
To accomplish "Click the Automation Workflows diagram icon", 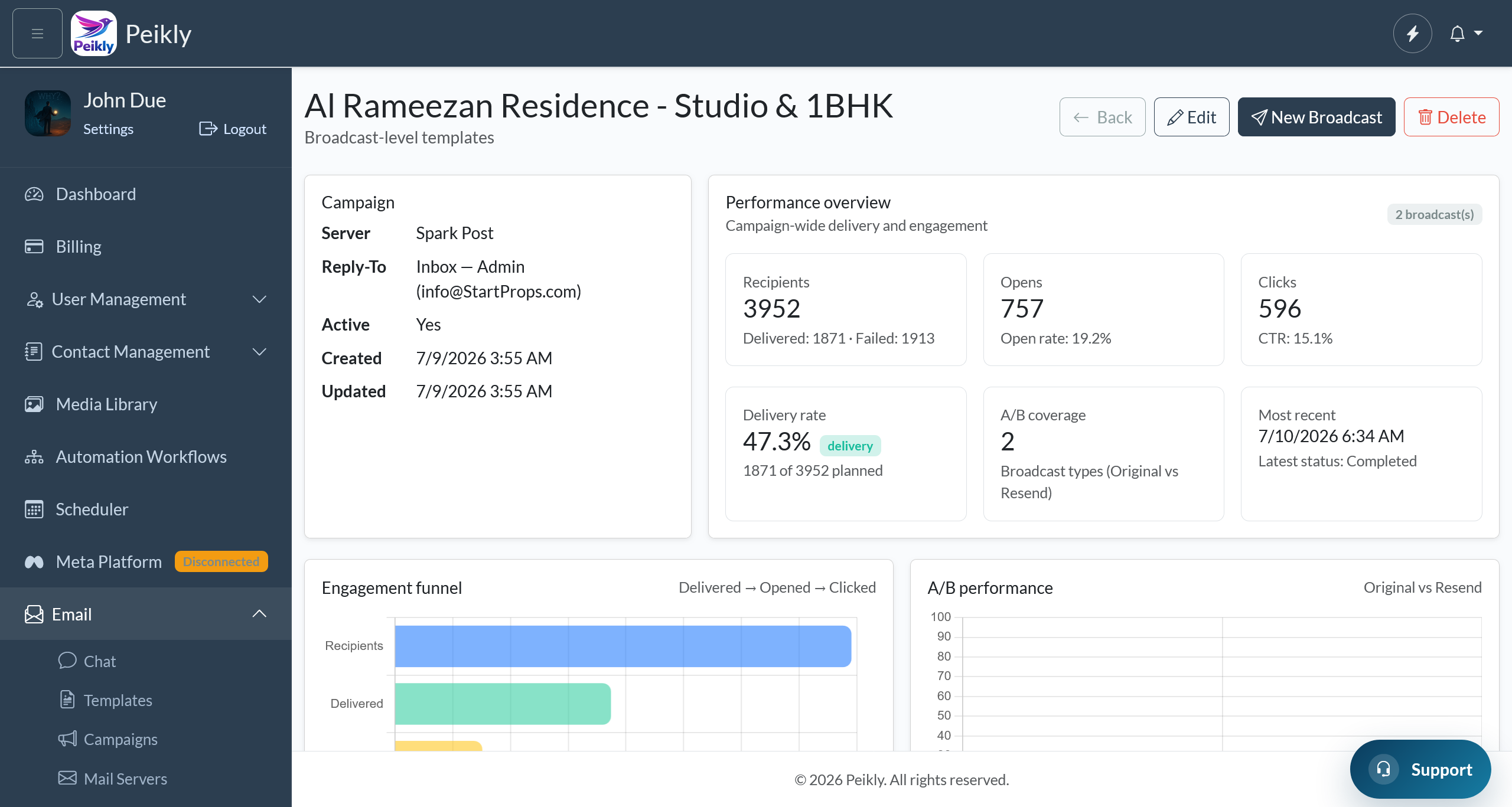I will [x=34, y=457].
